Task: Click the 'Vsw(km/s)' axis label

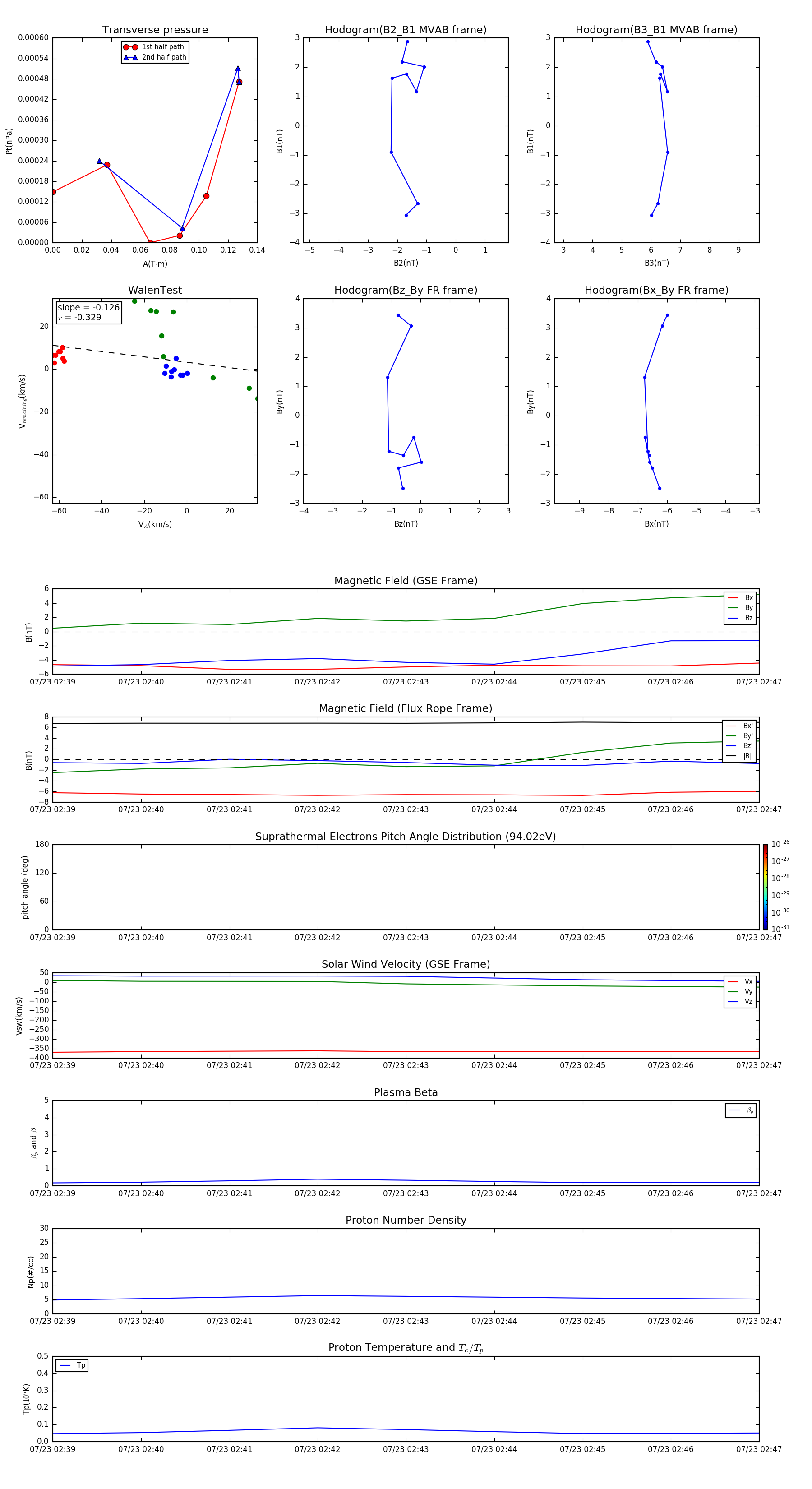Action: pyautogui.click(x=19, y=1016)
